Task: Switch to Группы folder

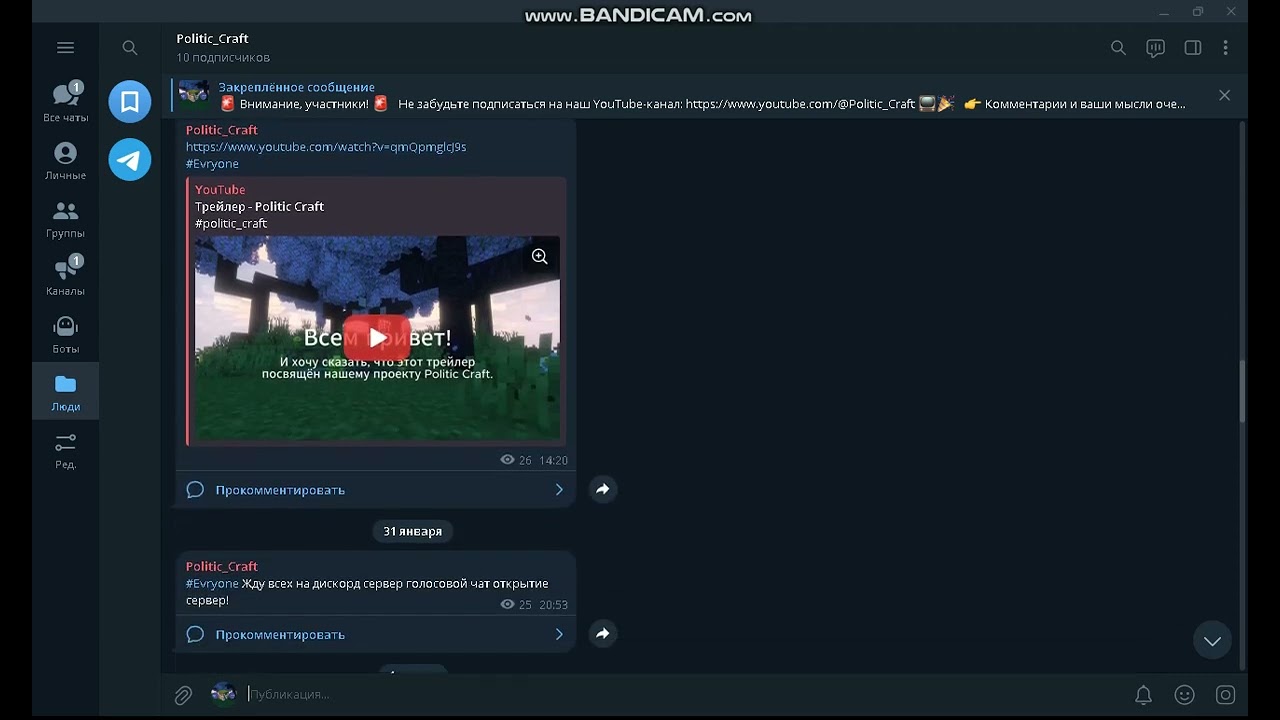Action: (x=65, y=219)
